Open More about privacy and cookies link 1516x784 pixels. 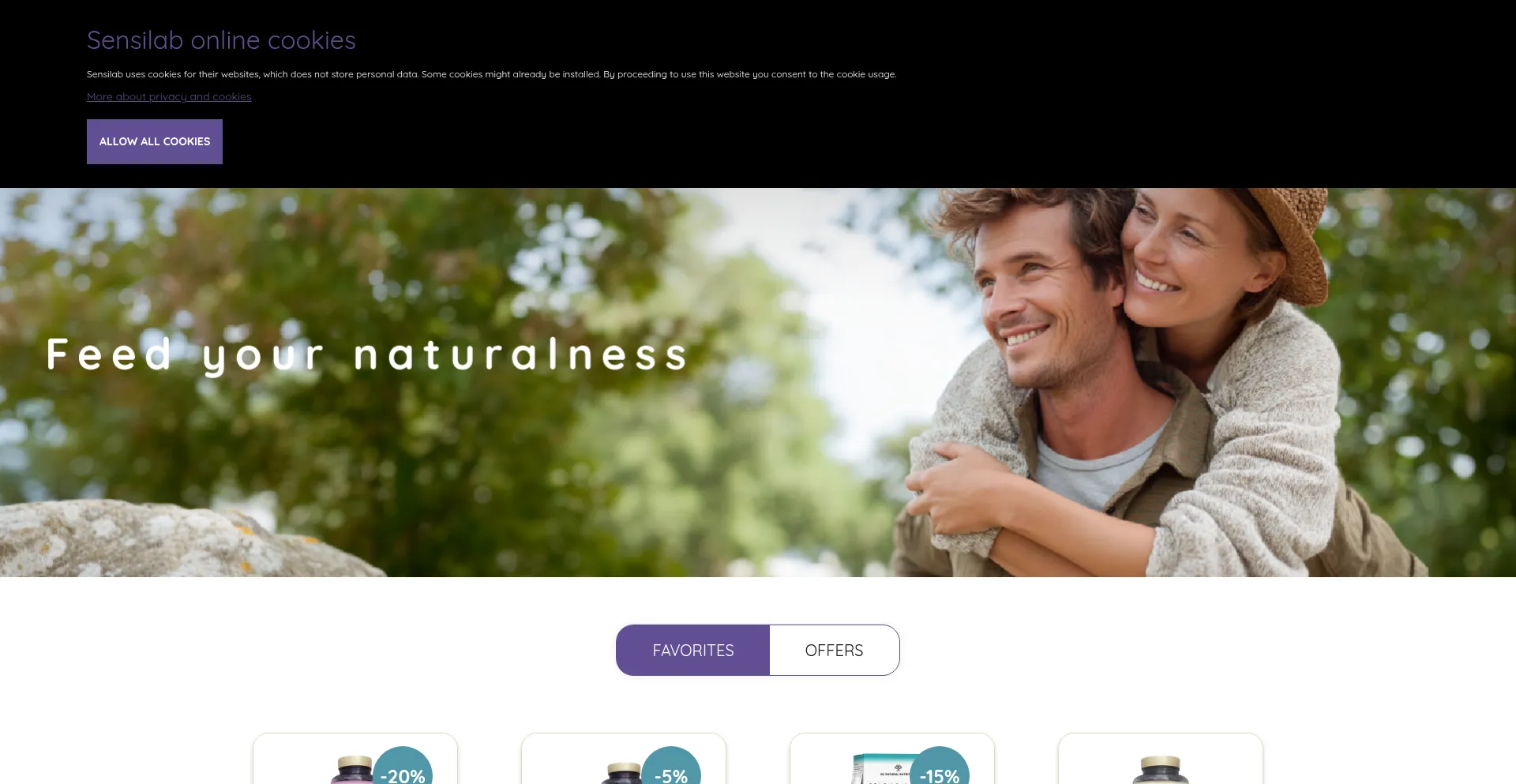[169, 96]
